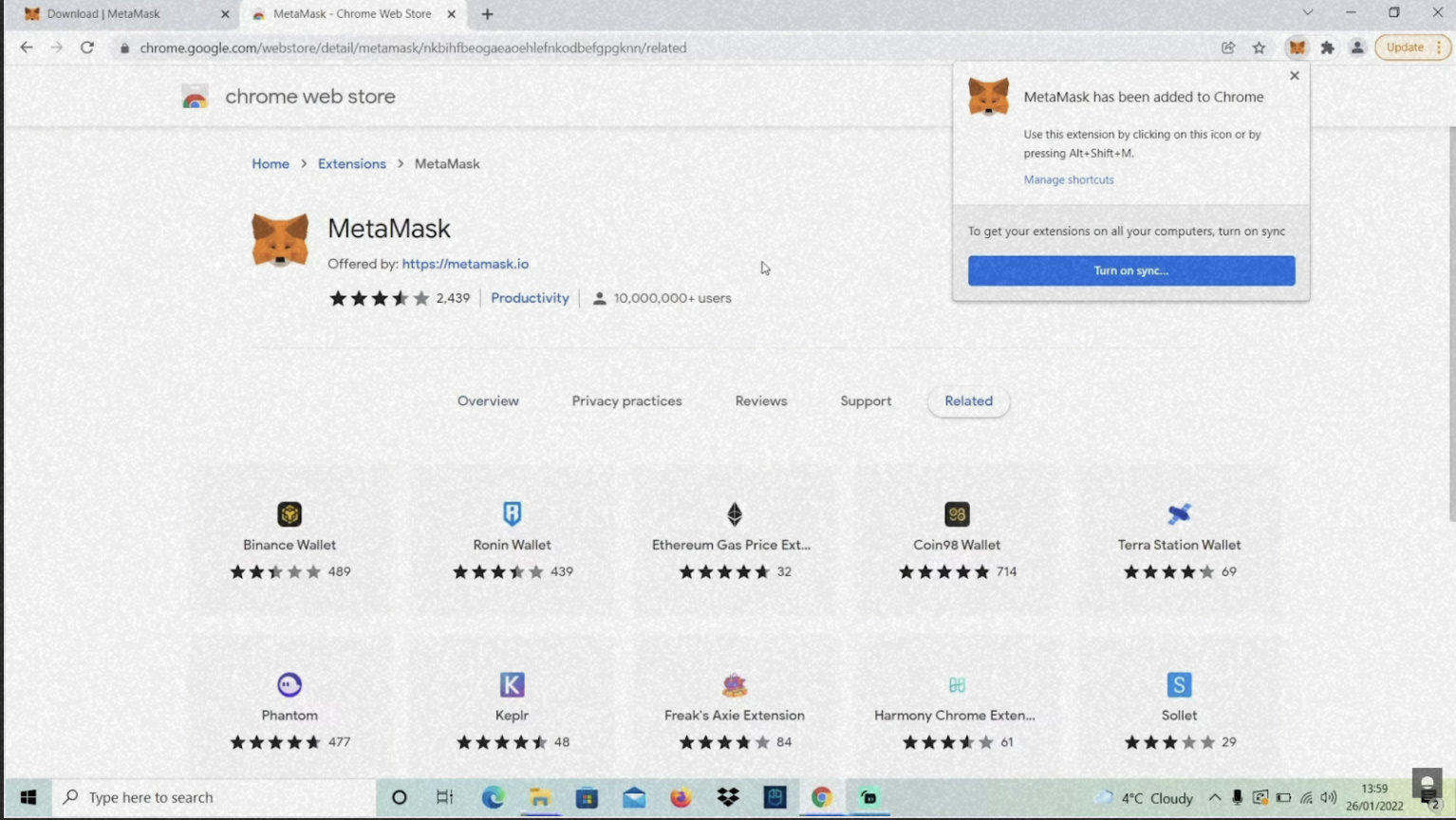The image size is (1456, 820).
Task: Close the MetaMask added notification popup
Action: tap(1294, 76)
